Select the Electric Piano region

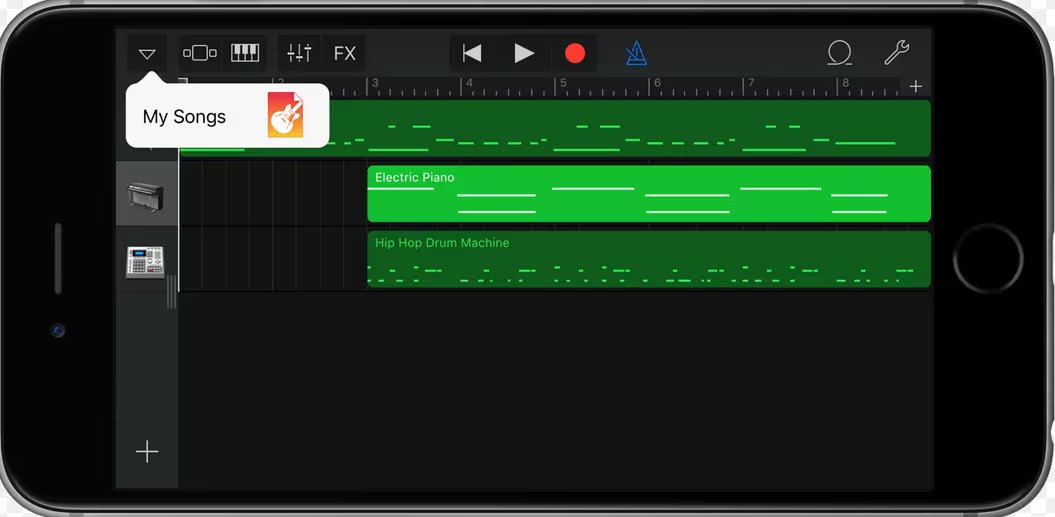[649, 194]
